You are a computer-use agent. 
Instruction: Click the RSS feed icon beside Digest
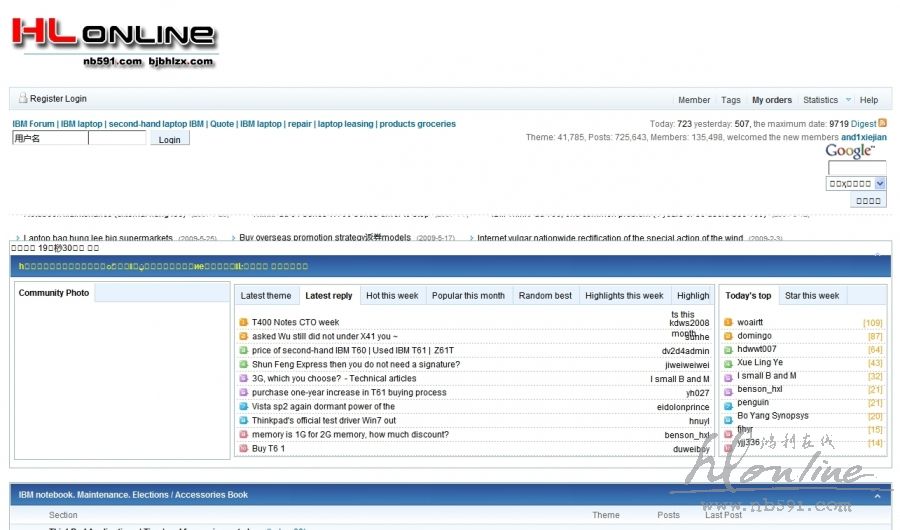[x=882, y=123]
